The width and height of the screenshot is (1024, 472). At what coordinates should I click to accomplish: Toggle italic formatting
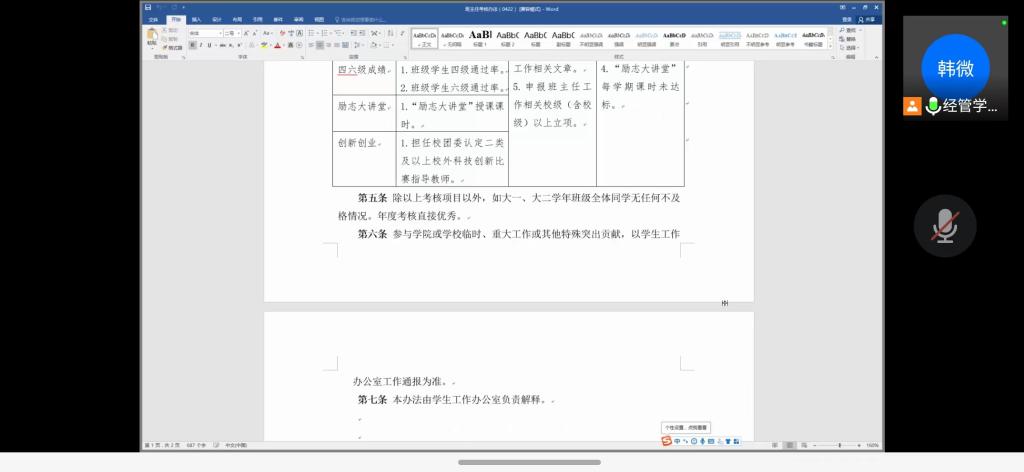click(x=199, y=45)
